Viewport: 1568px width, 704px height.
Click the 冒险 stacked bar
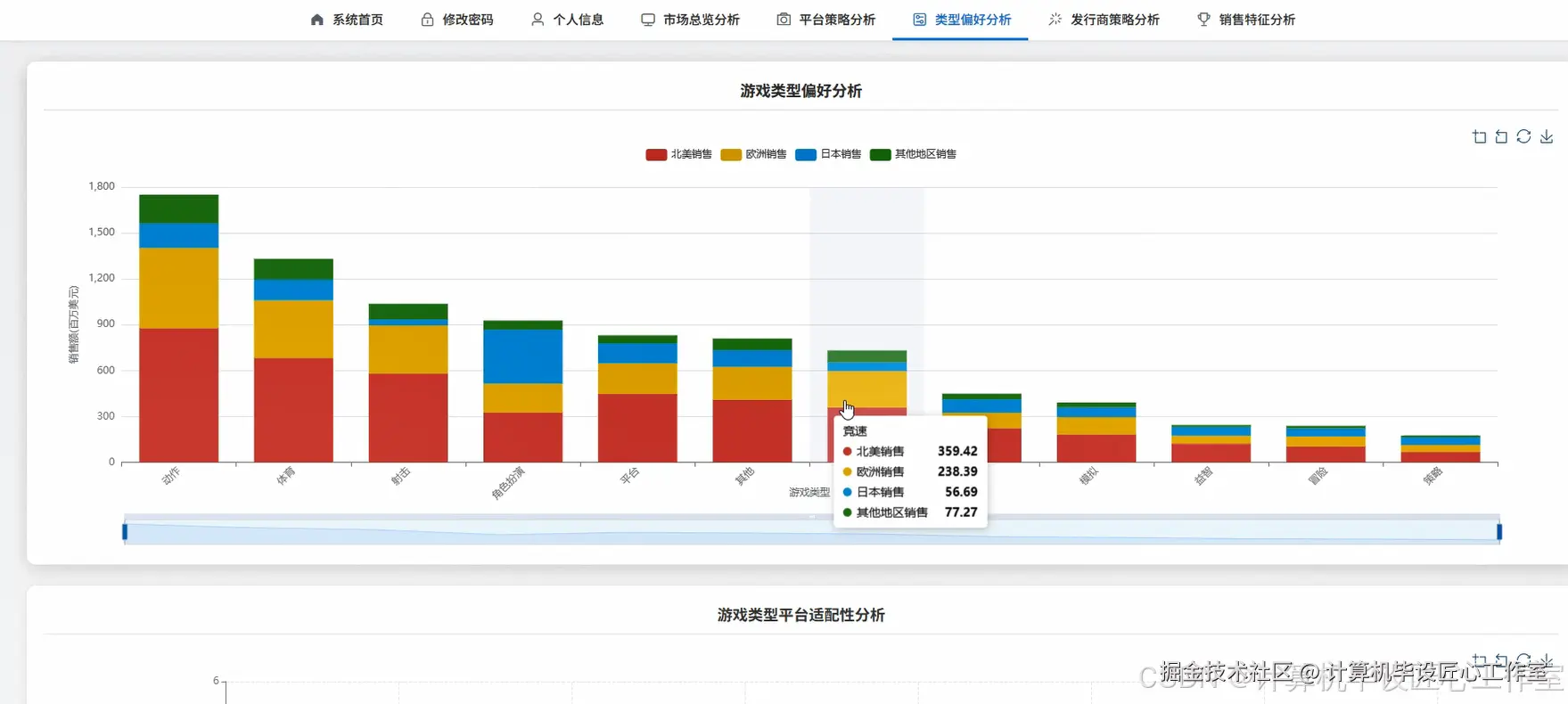1326,444
